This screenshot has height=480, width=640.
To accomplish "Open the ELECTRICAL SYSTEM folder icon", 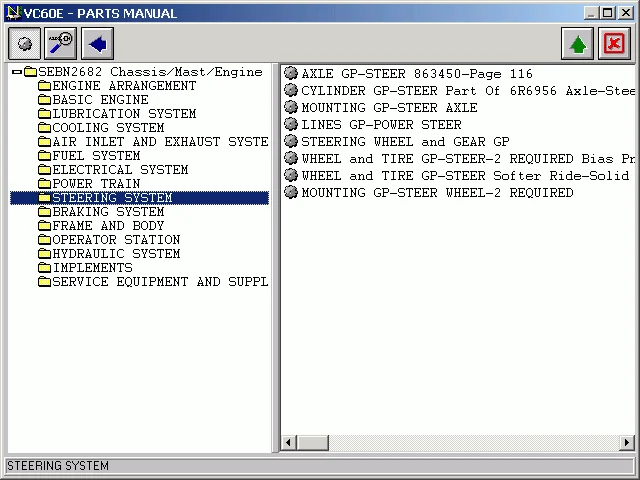I will pyautogui.click(x=44, y=170).
